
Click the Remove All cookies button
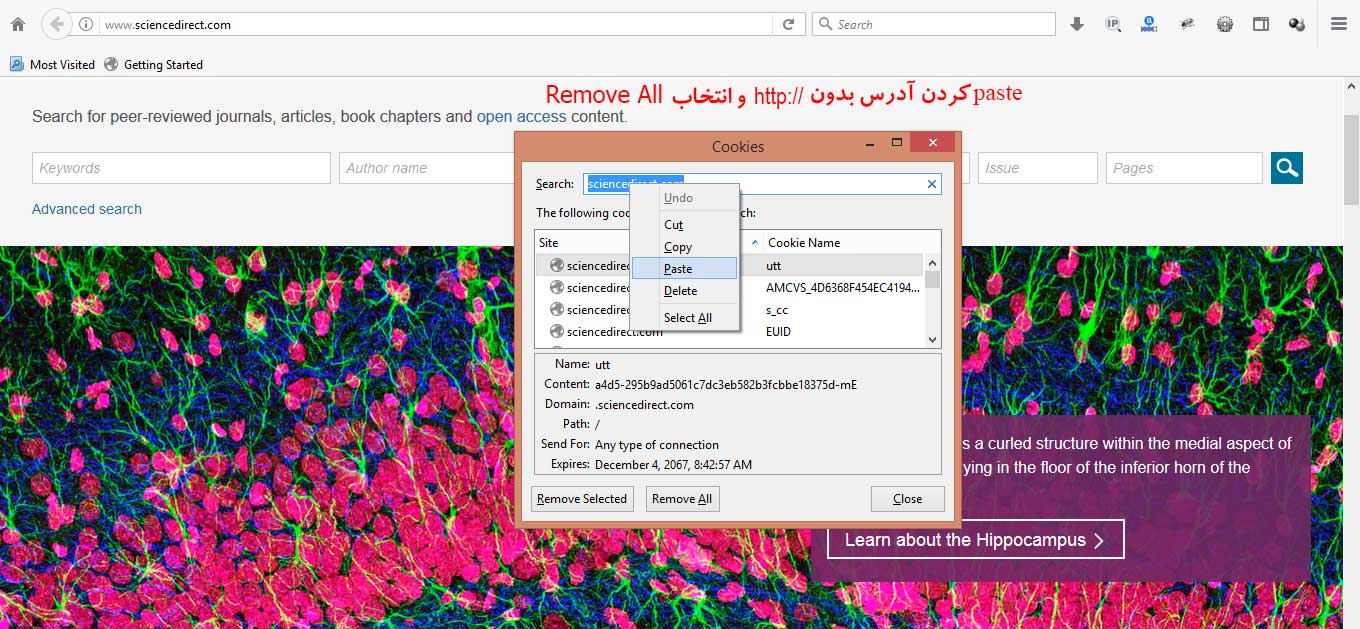click(682, 499)
